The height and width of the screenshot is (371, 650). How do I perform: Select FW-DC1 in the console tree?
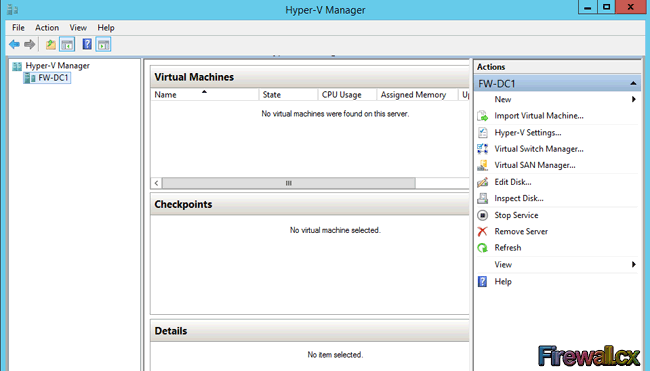click(x=53, y=78)
